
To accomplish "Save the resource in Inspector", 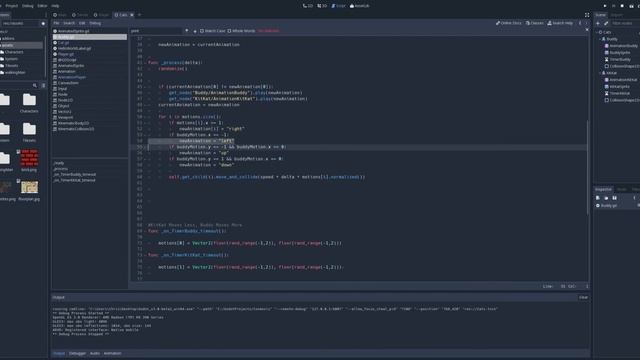I will [x=614, y=198].
